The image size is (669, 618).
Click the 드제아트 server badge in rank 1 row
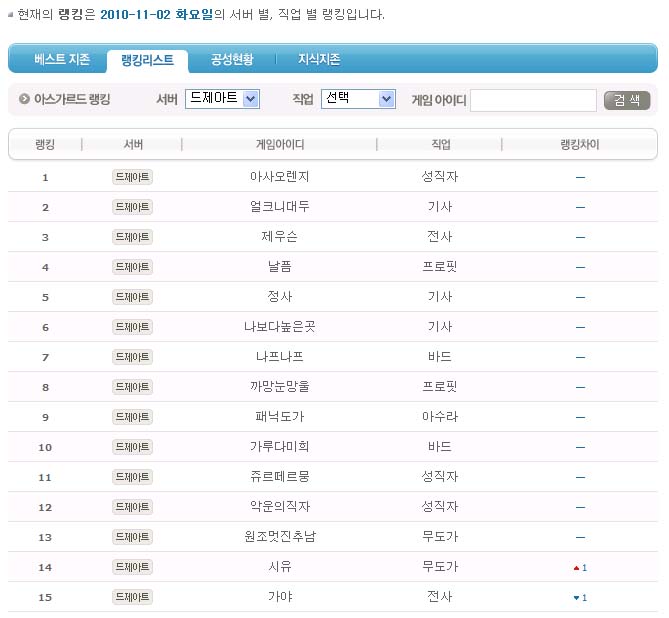click(x=132, y=177)
